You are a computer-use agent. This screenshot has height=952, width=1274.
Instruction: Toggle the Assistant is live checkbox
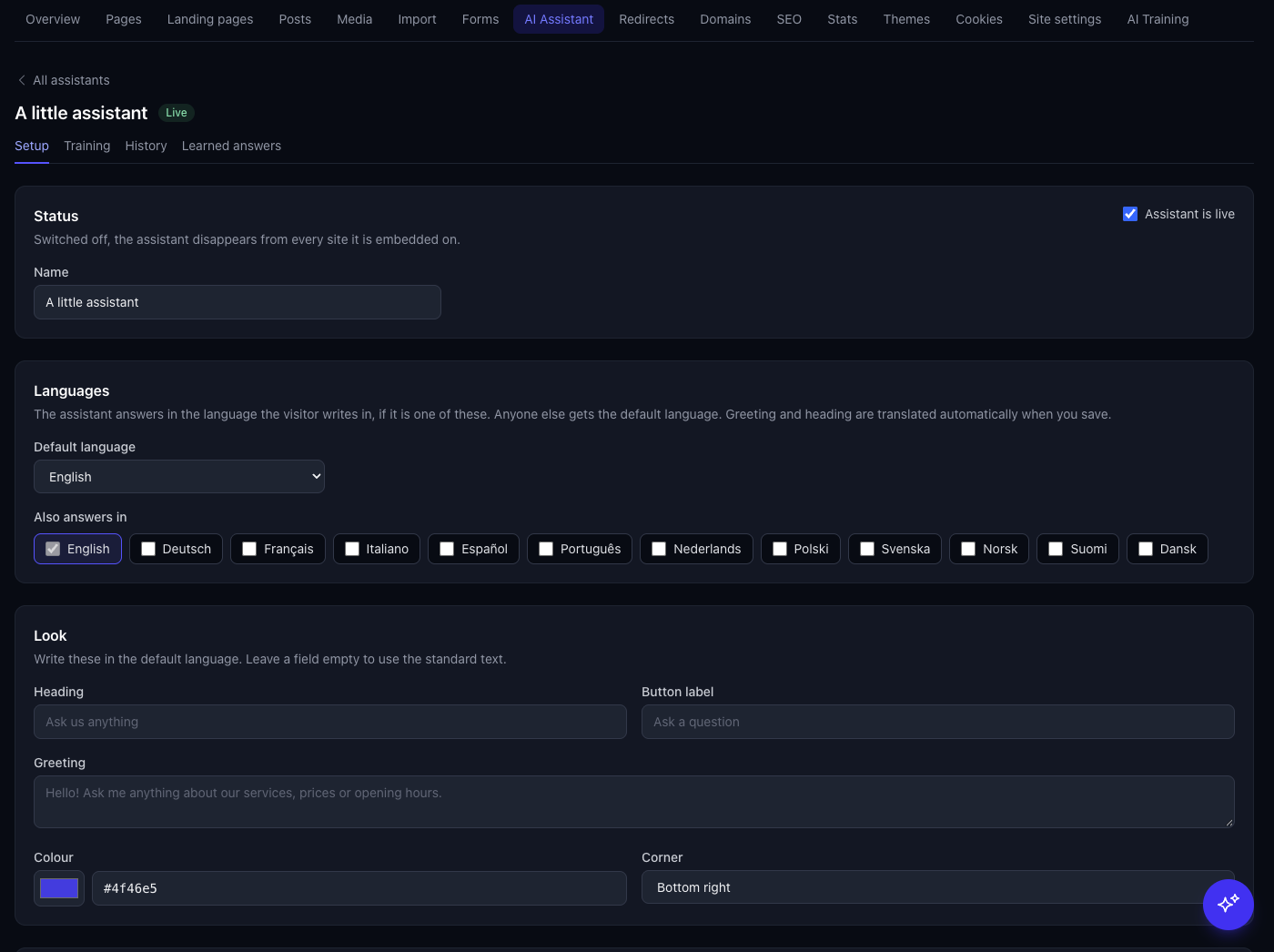[1130, 214]
